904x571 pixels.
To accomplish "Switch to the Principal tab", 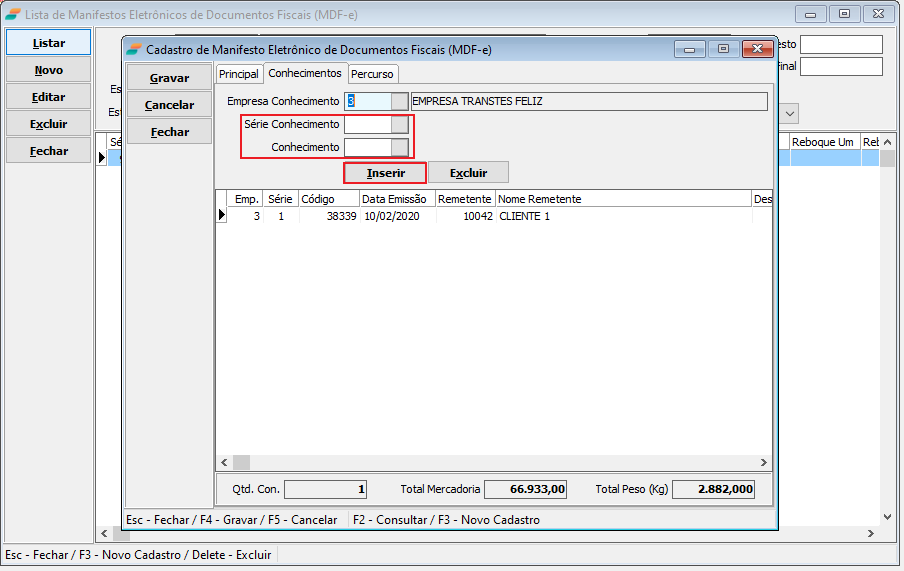I will 239,74.
